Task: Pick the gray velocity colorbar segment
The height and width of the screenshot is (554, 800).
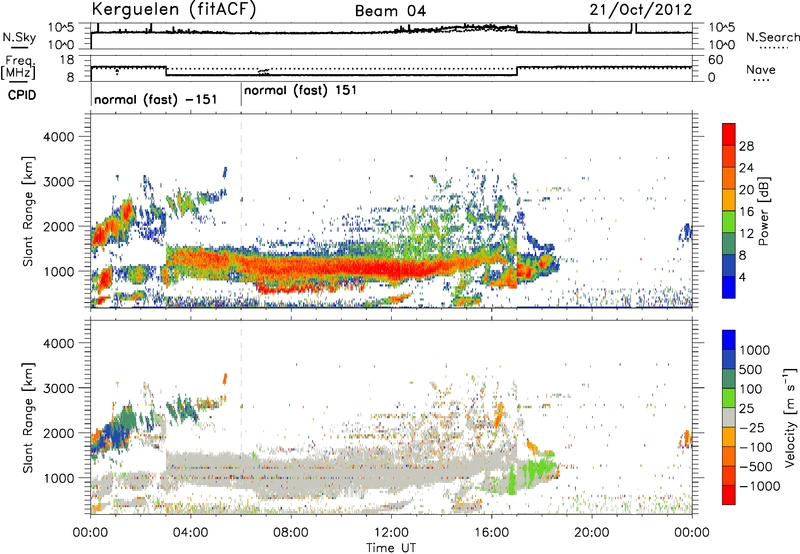Action: tap(729, 417)
